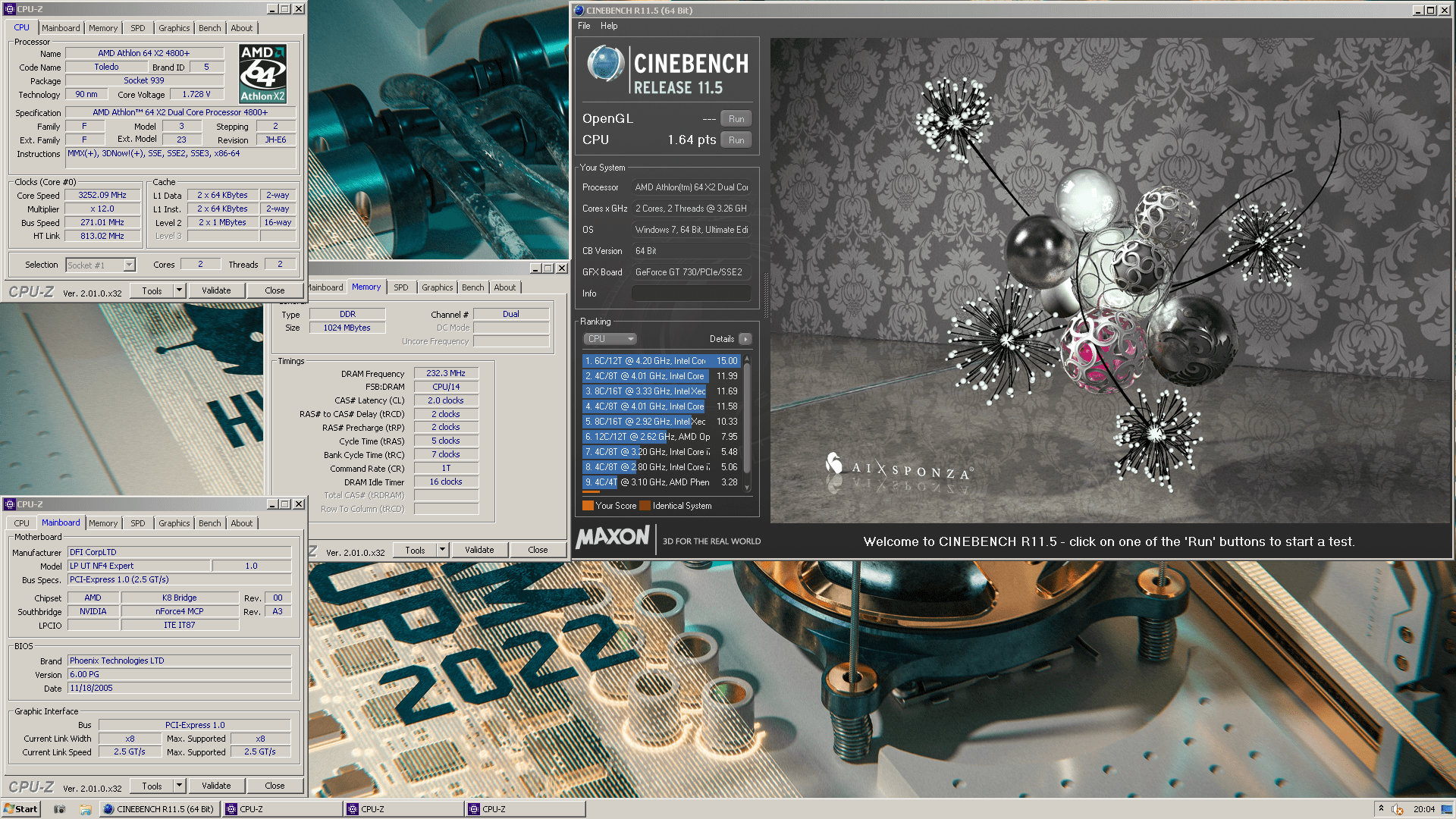This screenshot has height=819, width=1456.
Task: Click the motherboard model LP UT NF4 Expert
Action: (139, 566)
